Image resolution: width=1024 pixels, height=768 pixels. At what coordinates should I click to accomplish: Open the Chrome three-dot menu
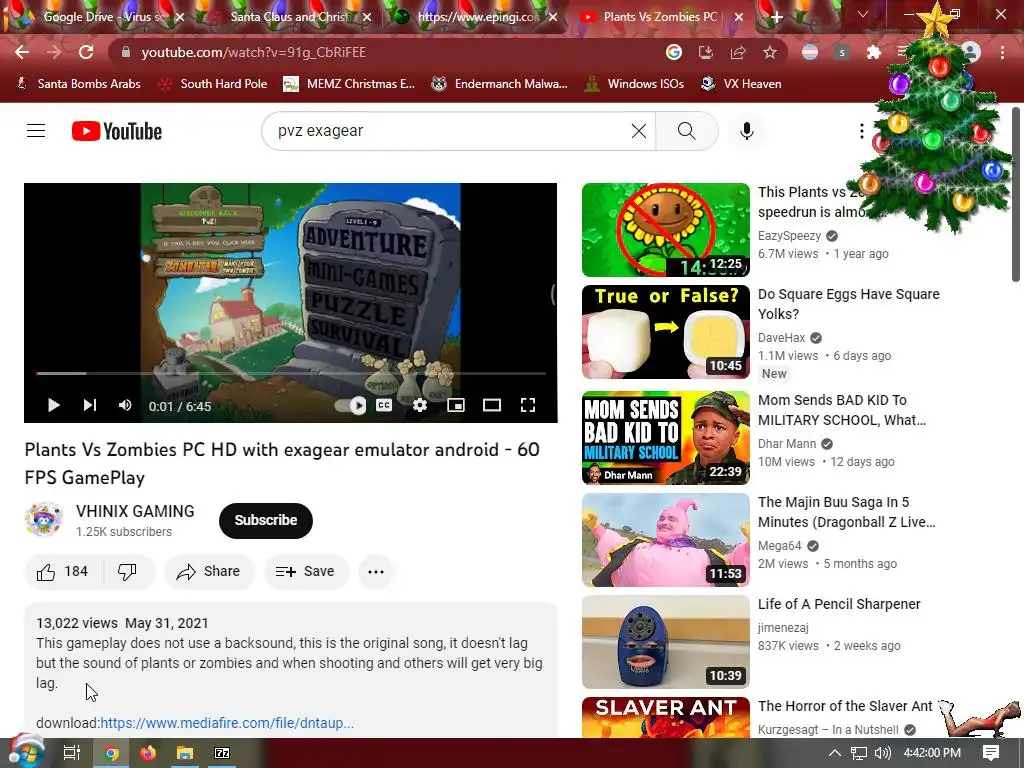tap(1002, 52)
